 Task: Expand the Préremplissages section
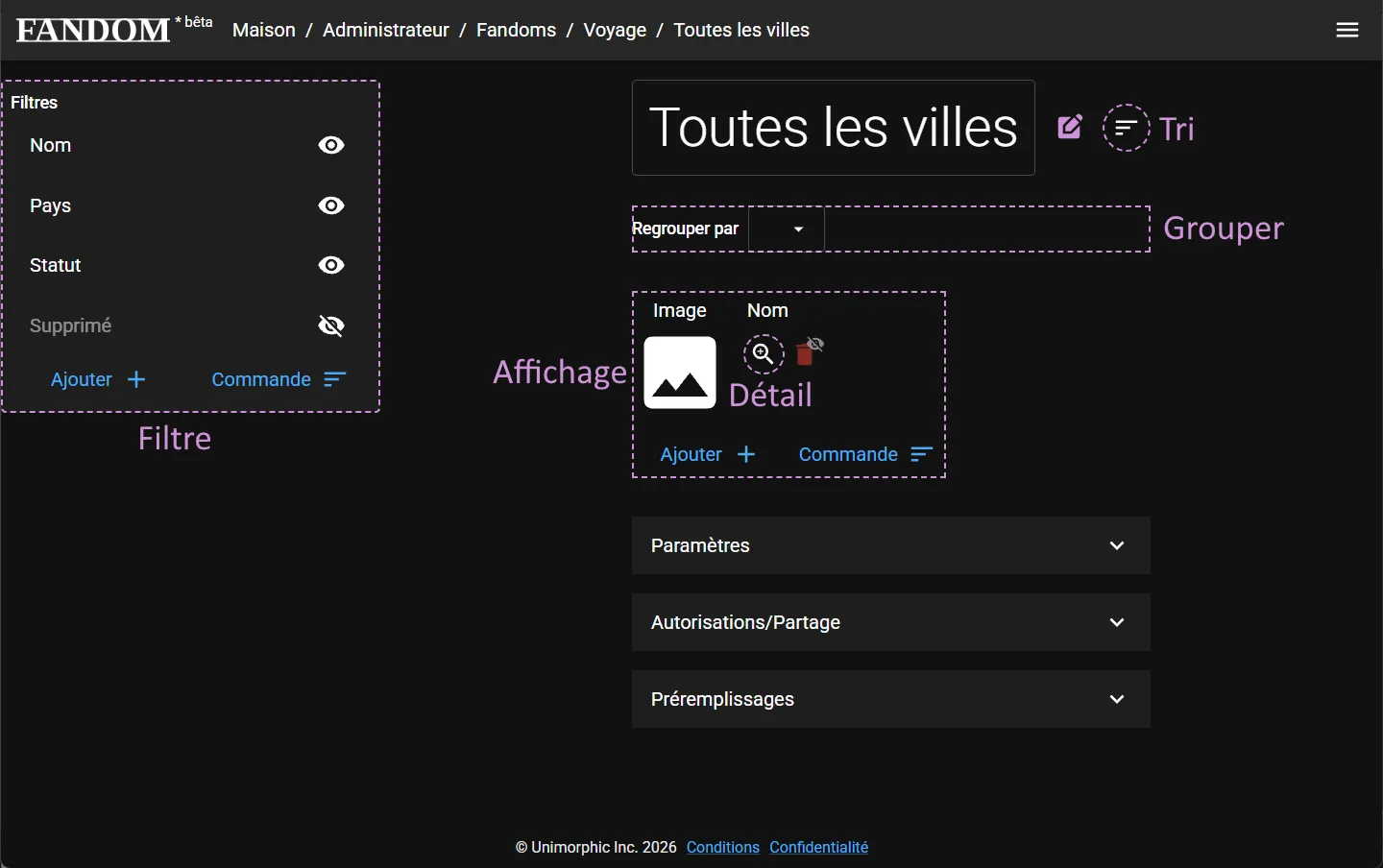(x=891, y=699)
